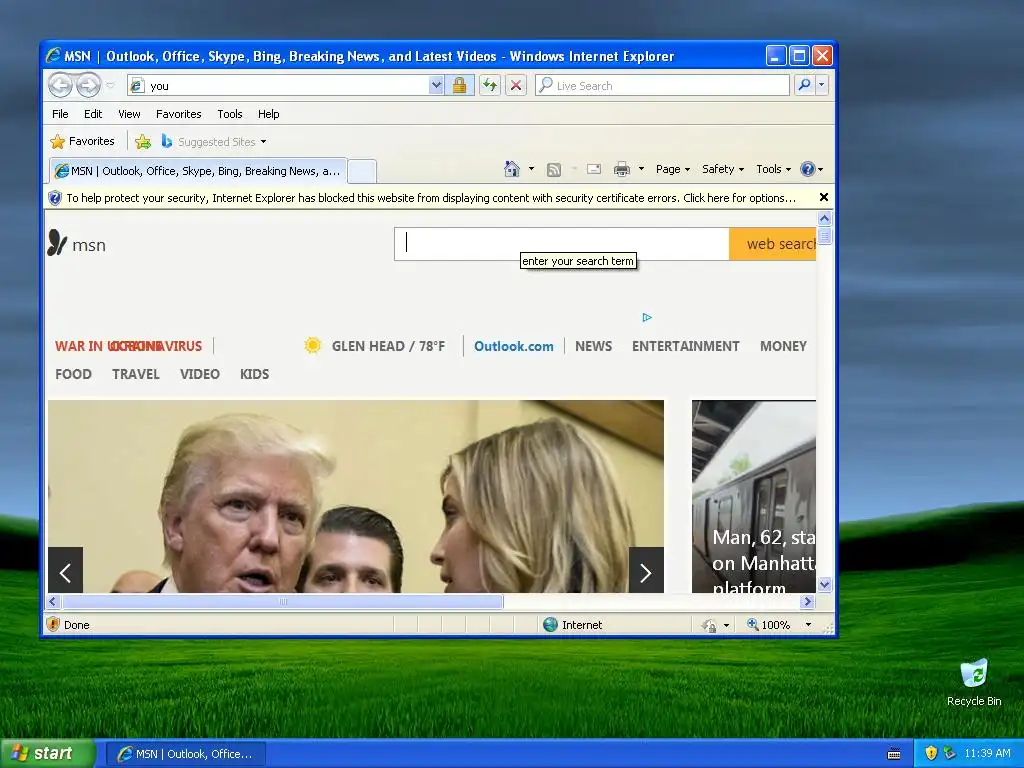Click the security lock icon in address bar
Viewport: 1024px width, 768px height.
click(x=460, y=86)
